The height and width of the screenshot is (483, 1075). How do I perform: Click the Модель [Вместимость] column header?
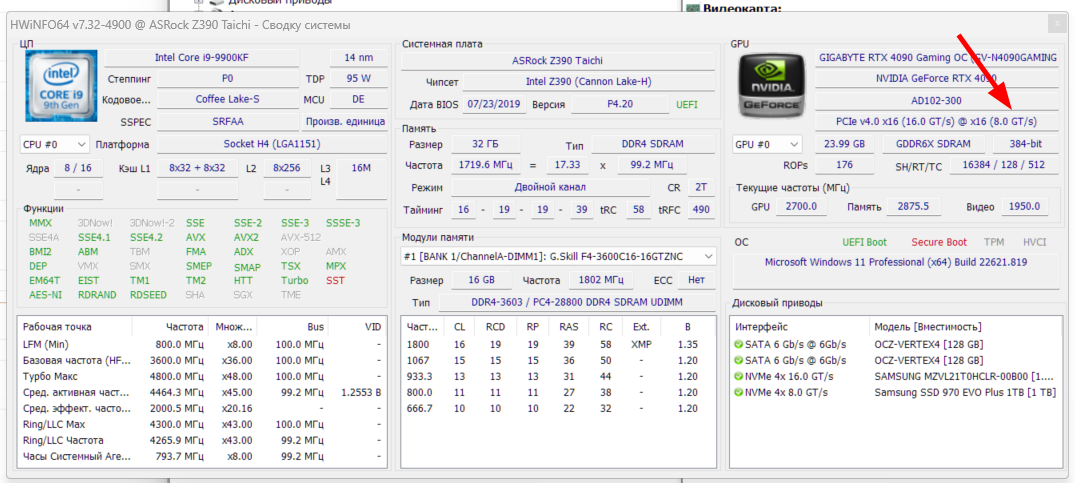[x=967, y=327]
